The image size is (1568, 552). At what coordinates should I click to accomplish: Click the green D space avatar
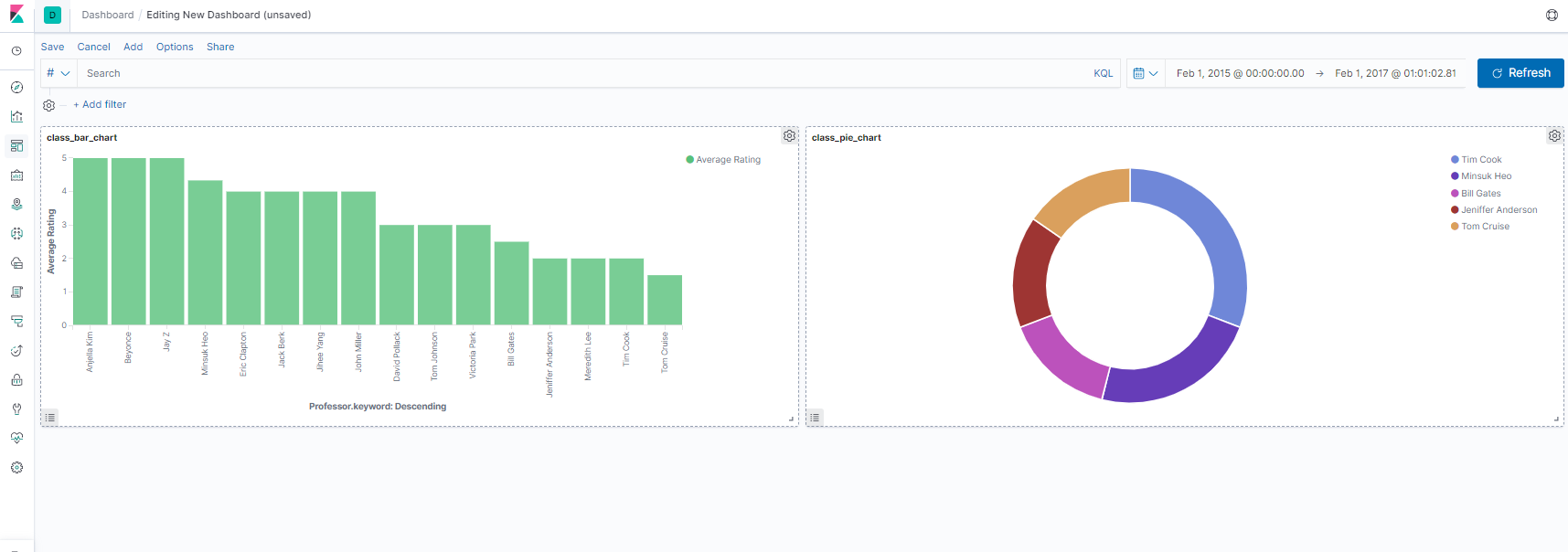(x=52, y=15)
